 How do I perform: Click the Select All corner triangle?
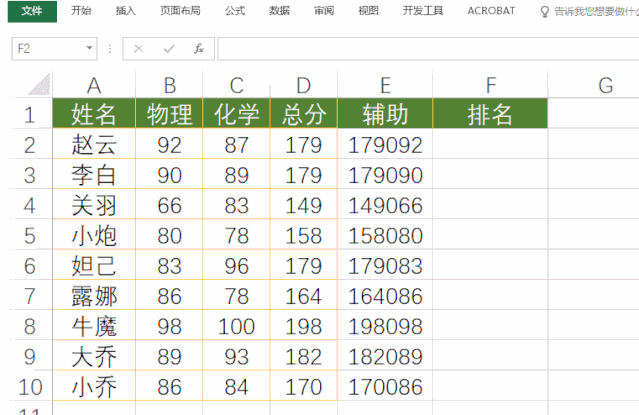[x=39, y=84]
